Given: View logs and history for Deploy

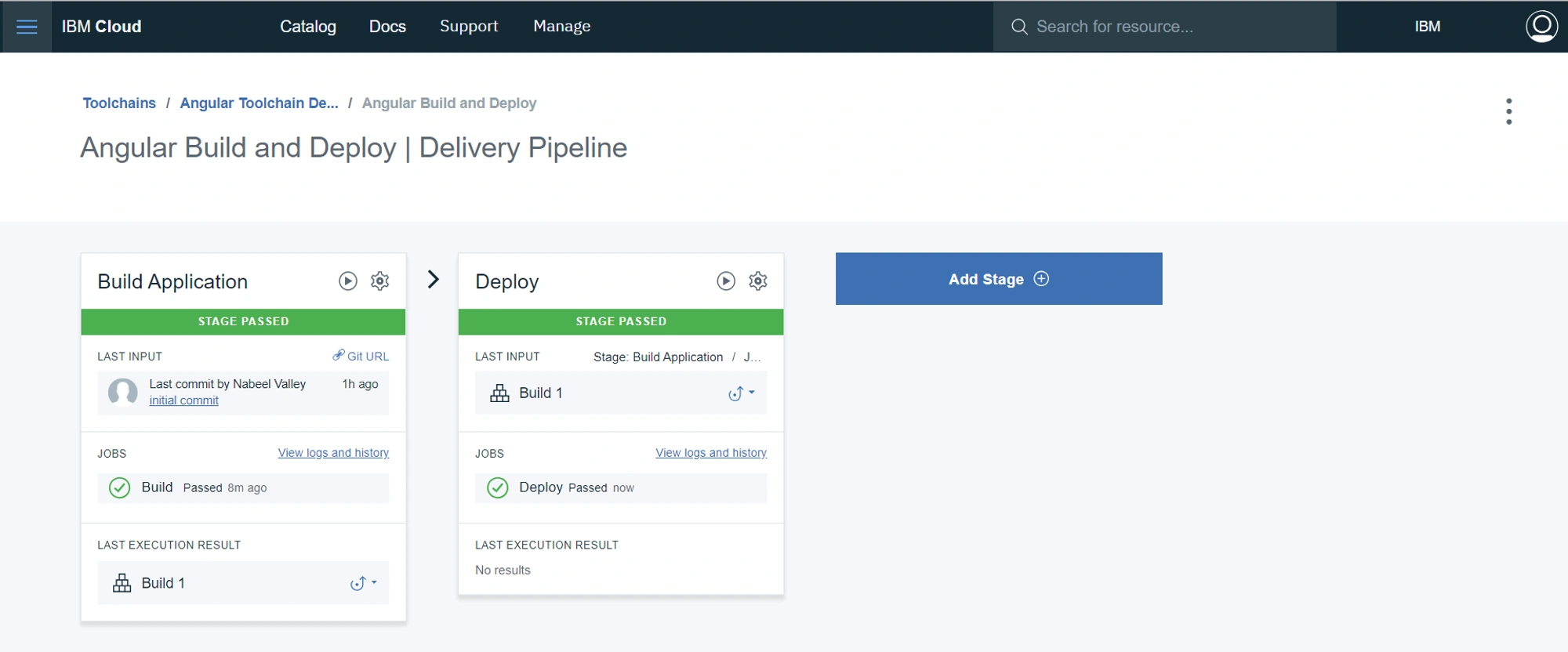Looking at the screenshot, I should 711,453.
